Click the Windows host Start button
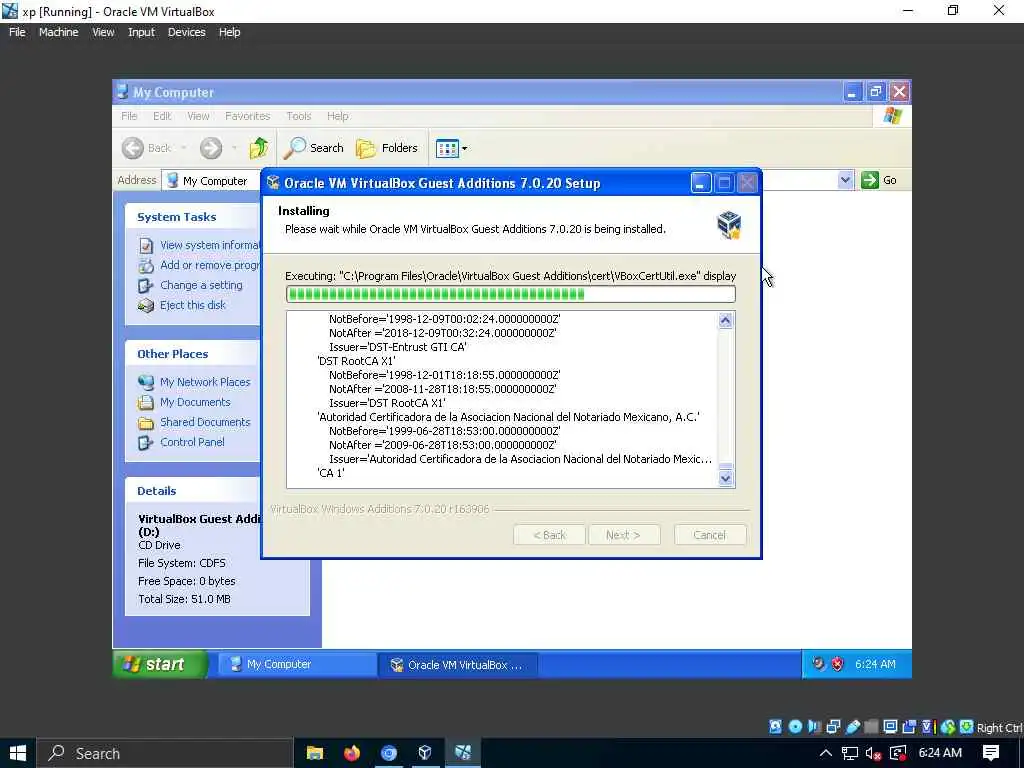 click(x=18, y=753)
